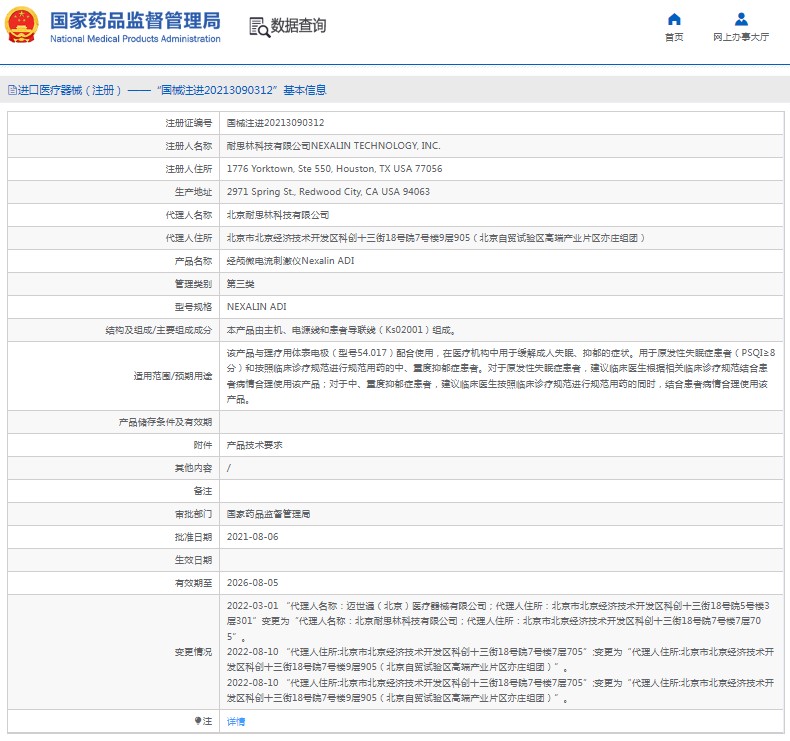
Task: Click the 数据查询 heading
Action: 298,25
